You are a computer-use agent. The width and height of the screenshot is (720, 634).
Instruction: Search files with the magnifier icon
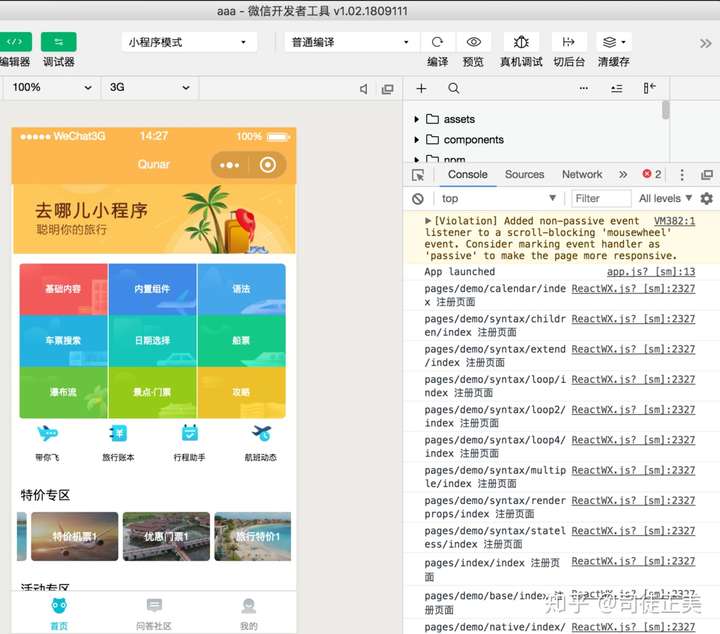tap(454, 88)
